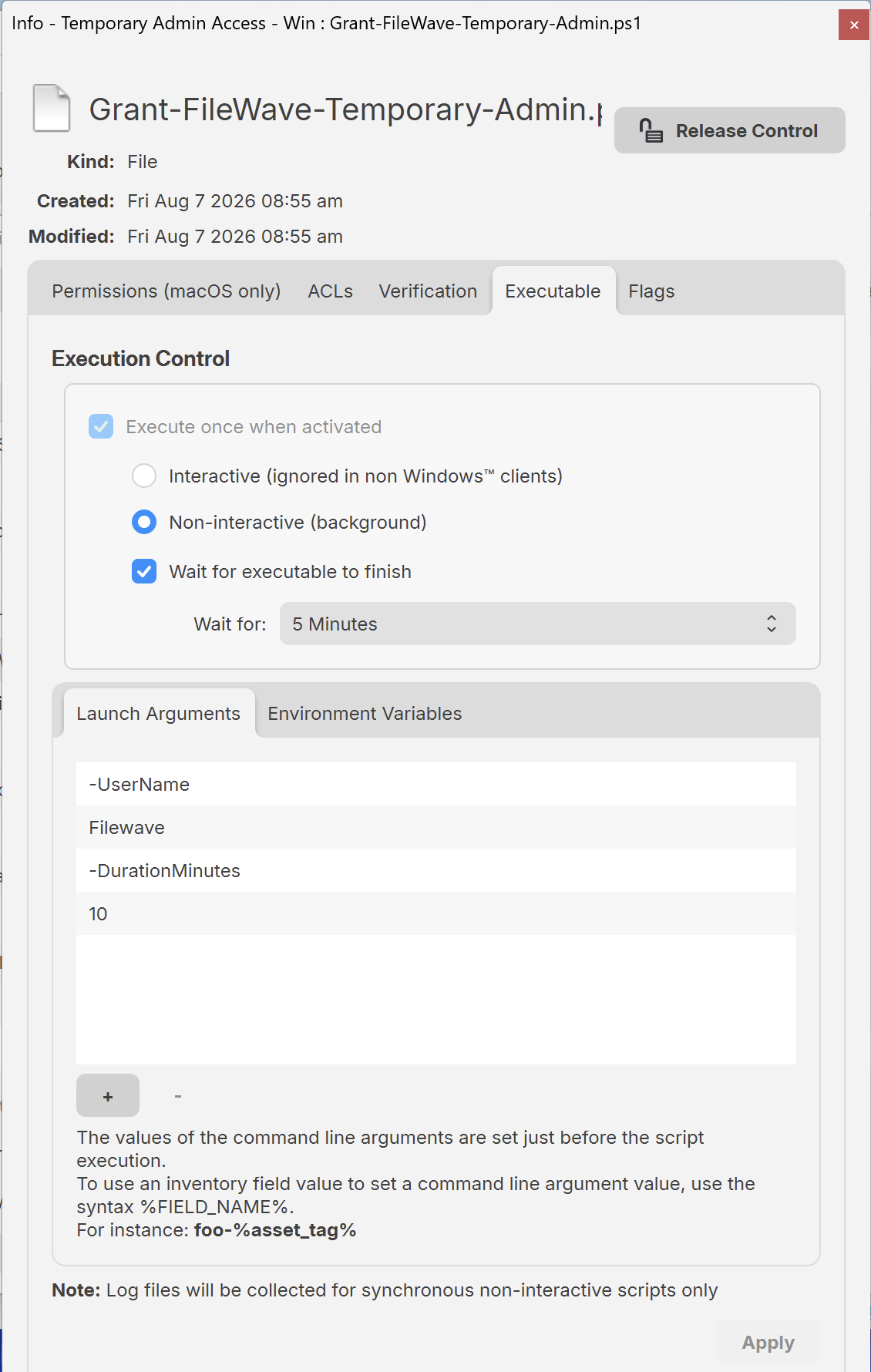Screen dimensions: 871x1372
Task: Toggle Wait for executable to finish
Action: click(144, 571)
